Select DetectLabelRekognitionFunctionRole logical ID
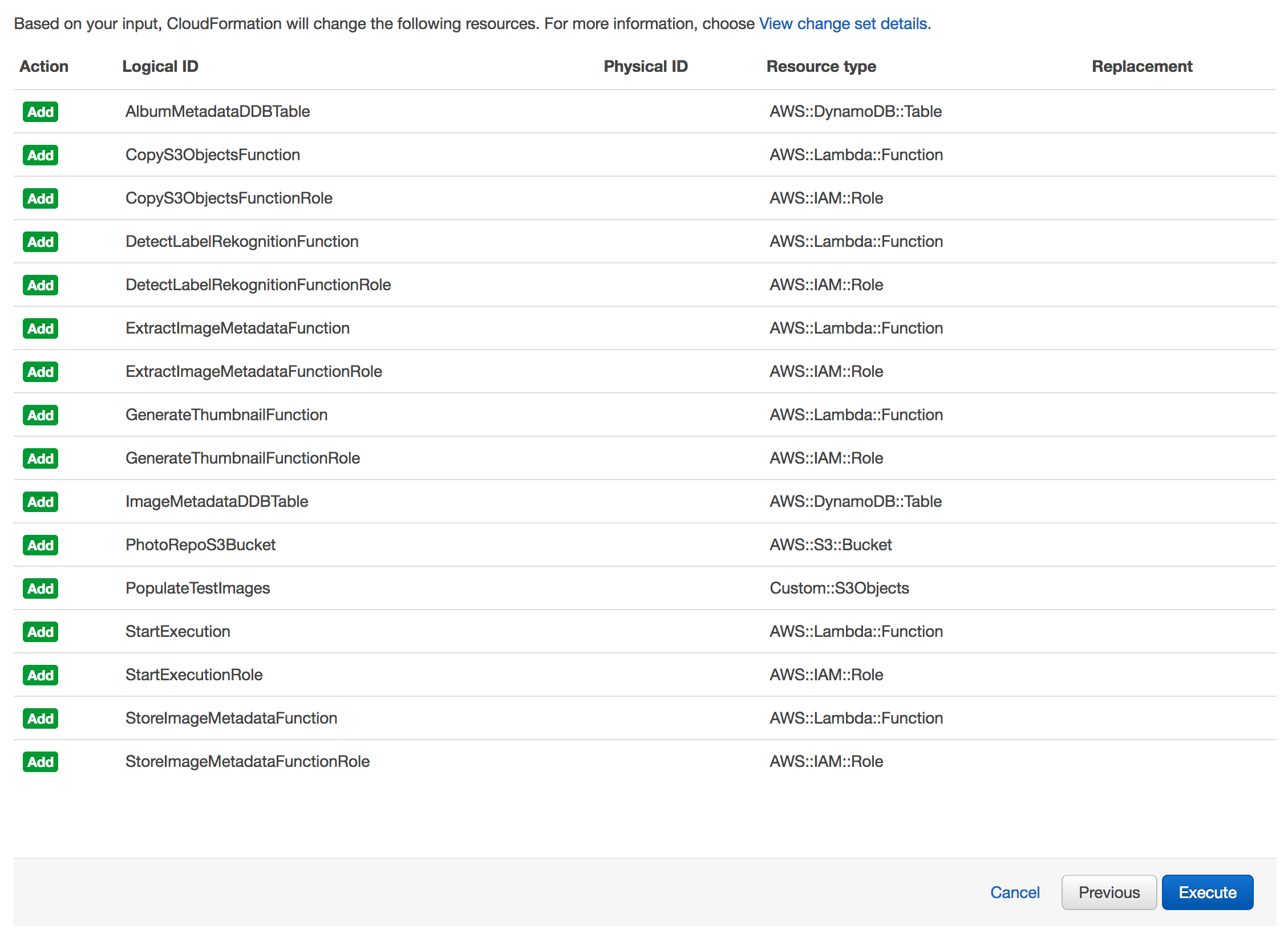The image size is (1288, 934). 258,285
